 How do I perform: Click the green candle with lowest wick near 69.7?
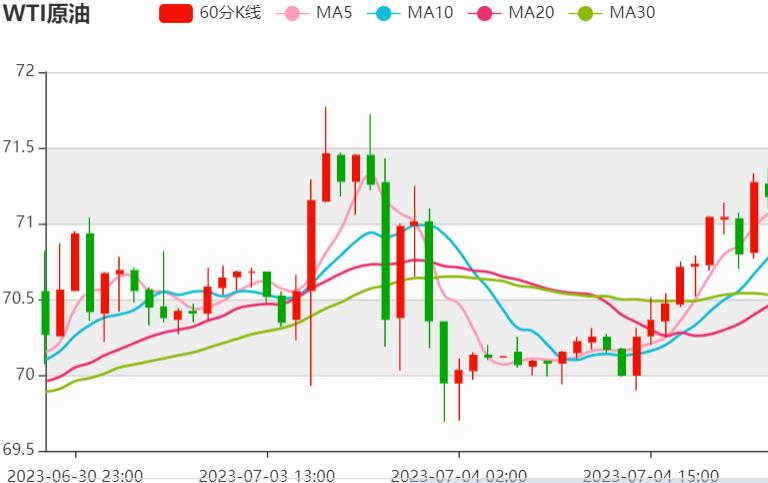click(444, 352)
